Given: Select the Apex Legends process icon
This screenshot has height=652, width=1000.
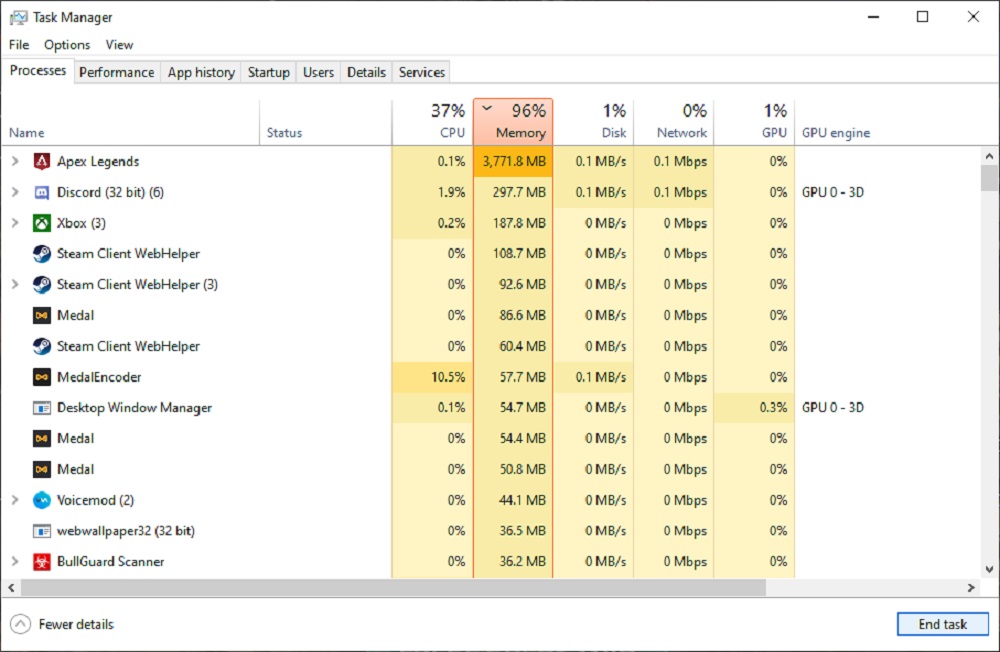Looking at the screenshot, I should pos(41,161).
